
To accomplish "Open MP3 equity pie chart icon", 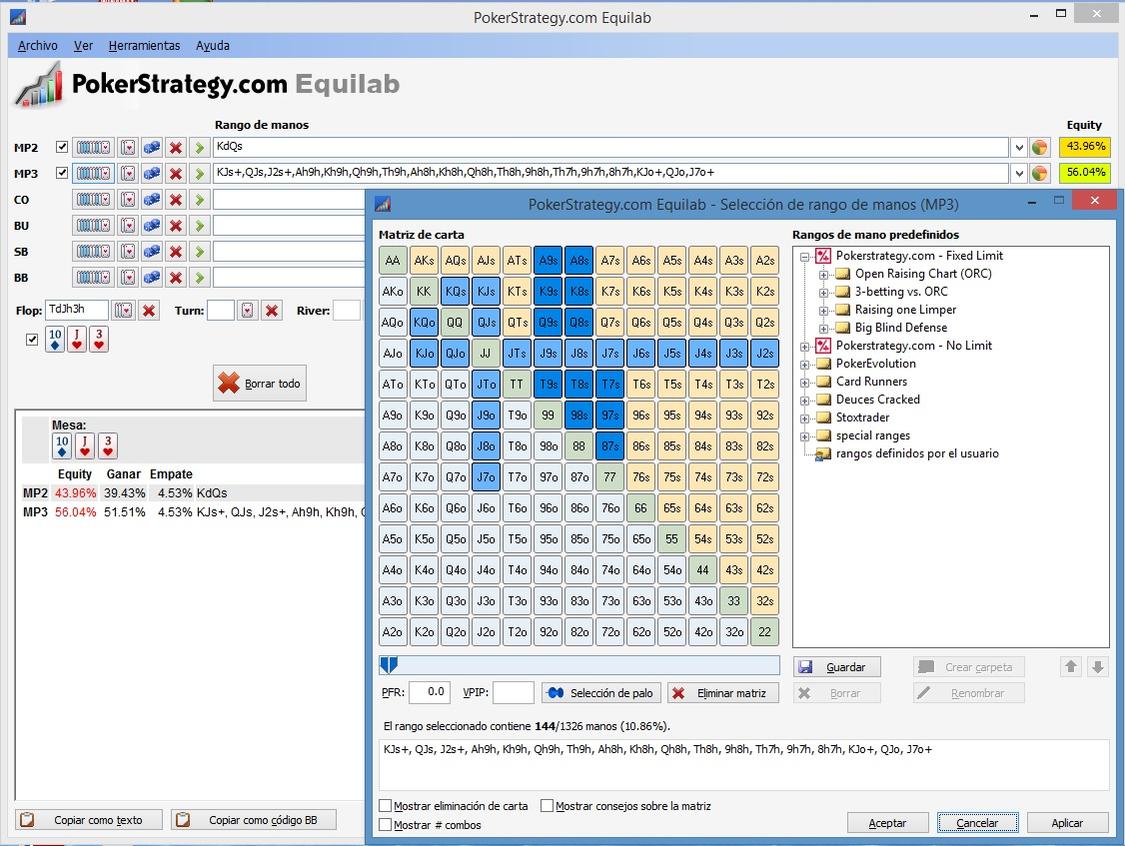I will 1039,174.
